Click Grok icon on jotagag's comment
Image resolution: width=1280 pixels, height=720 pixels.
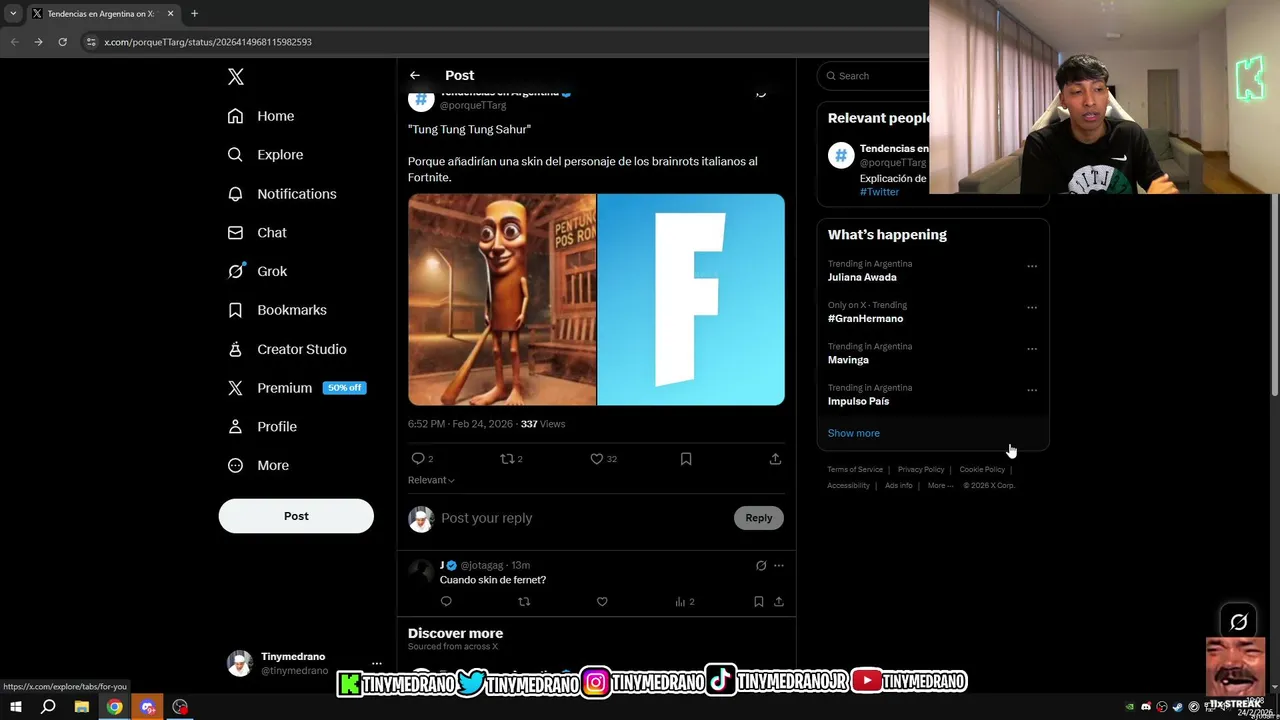click(761, 565)
